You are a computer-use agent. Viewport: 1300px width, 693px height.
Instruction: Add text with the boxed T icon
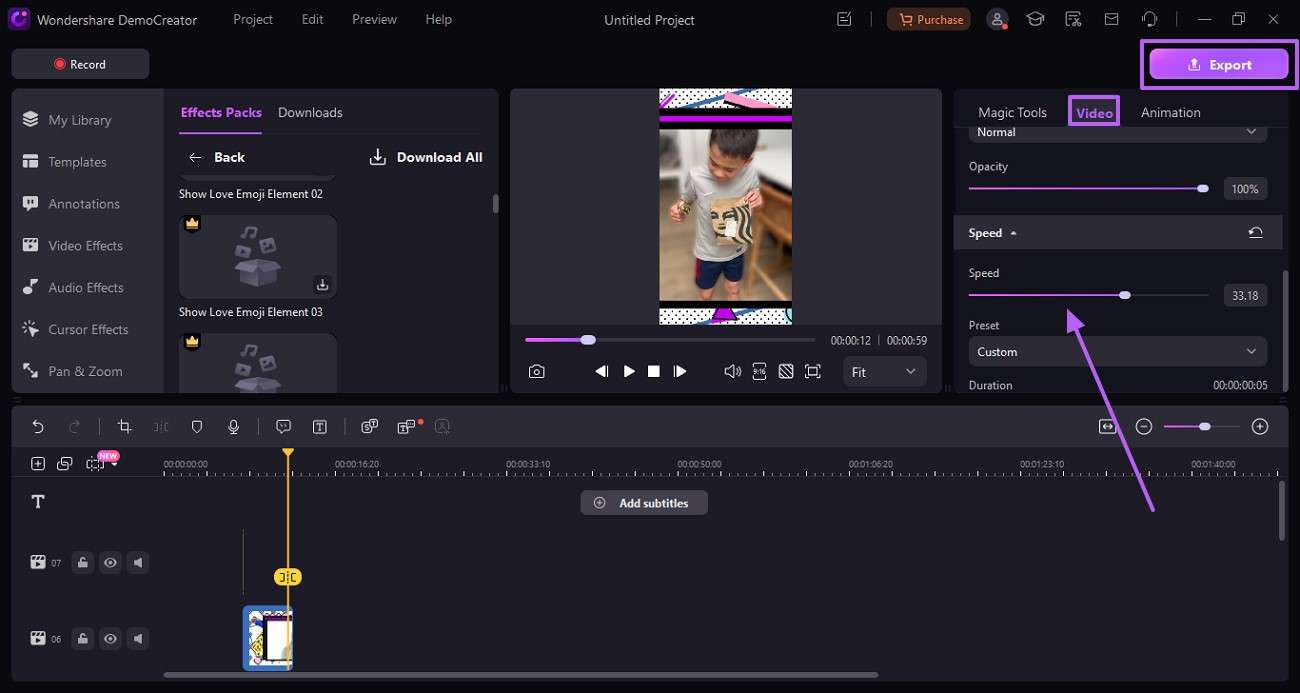[x=320, y=426]
